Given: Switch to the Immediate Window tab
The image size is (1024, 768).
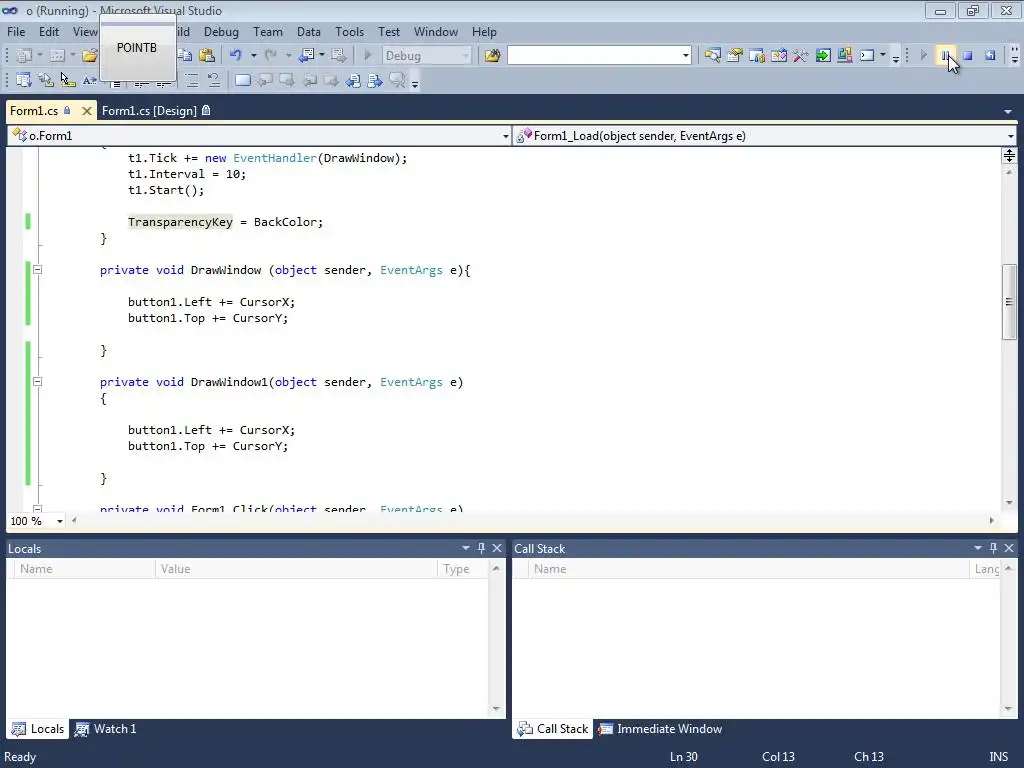Looking at the screenshot, I should point(661,729).
